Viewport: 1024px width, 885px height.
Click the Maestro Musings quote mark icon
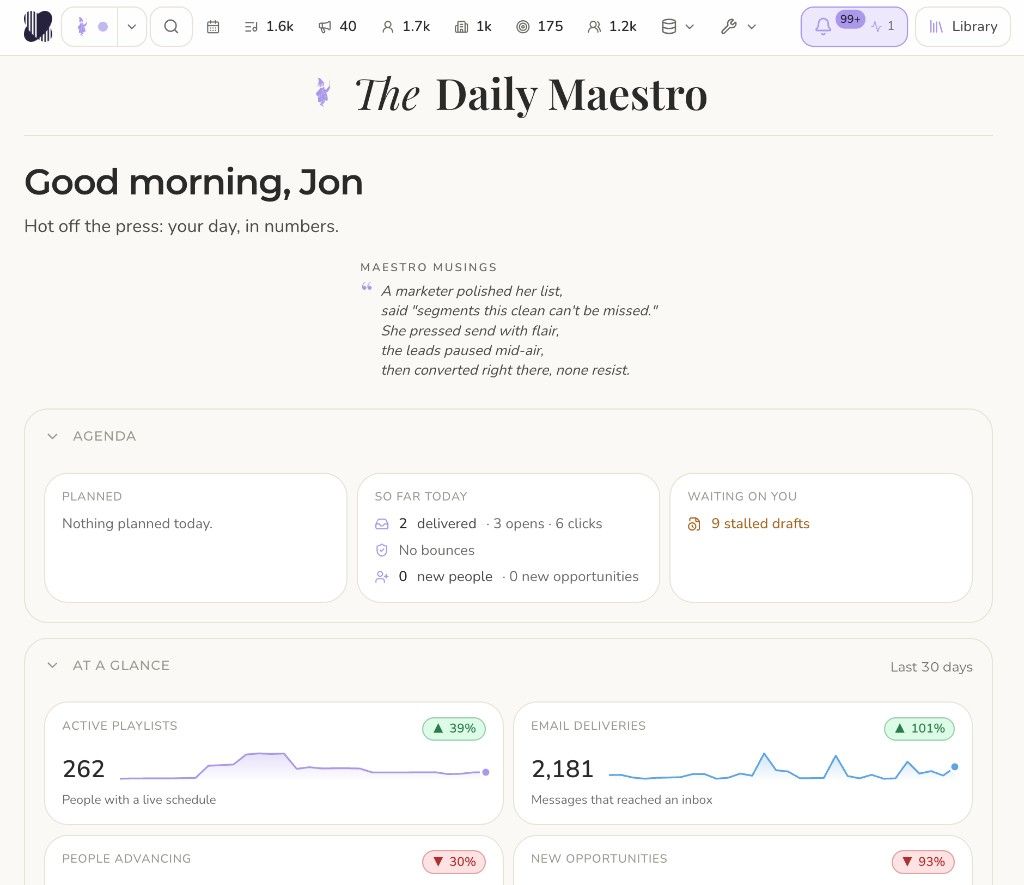[366, 287]
